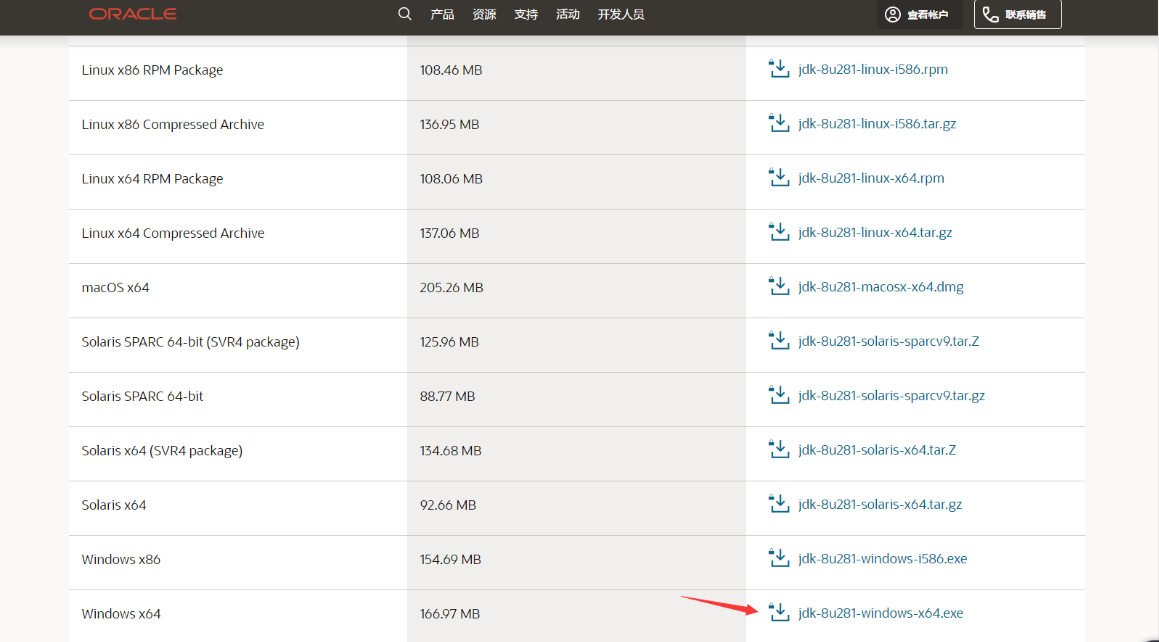Screen dimensions: 1159x642
Task: Click the 108.46 MB file size
Action: pyautogui.click(x=451, y=70)
